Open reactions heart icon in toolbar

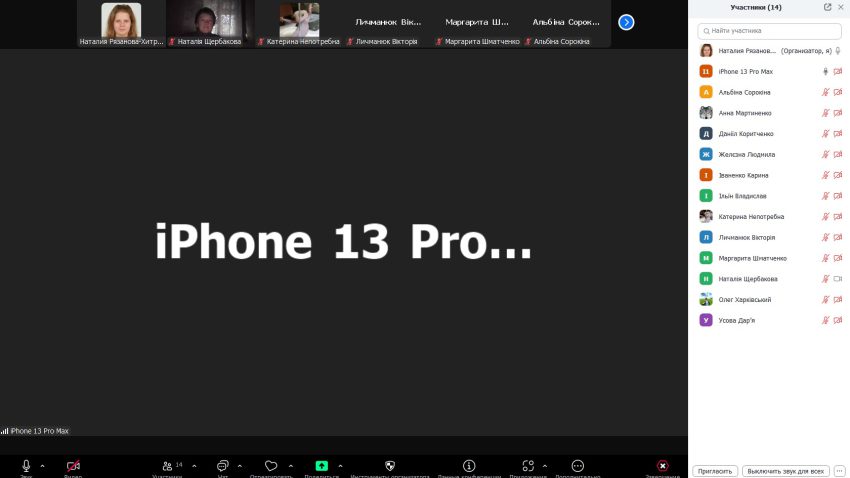click(271, 467)
